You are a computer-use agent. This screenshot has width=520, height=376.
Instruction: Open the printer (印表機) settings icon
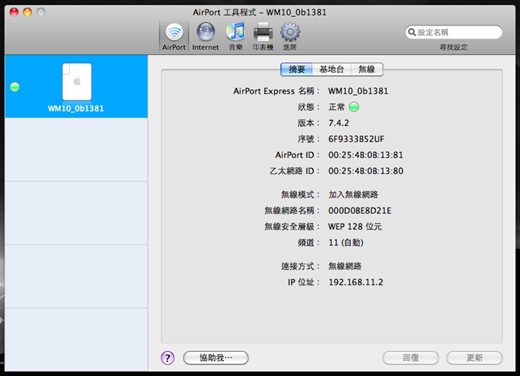(263, 36)
